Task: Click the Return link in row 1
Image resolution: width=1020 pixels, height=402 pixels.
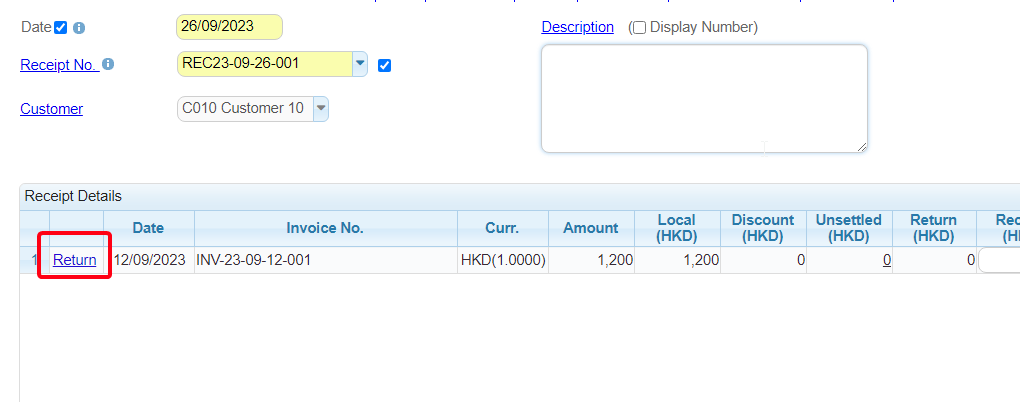Action: click(x=75, y=260)
